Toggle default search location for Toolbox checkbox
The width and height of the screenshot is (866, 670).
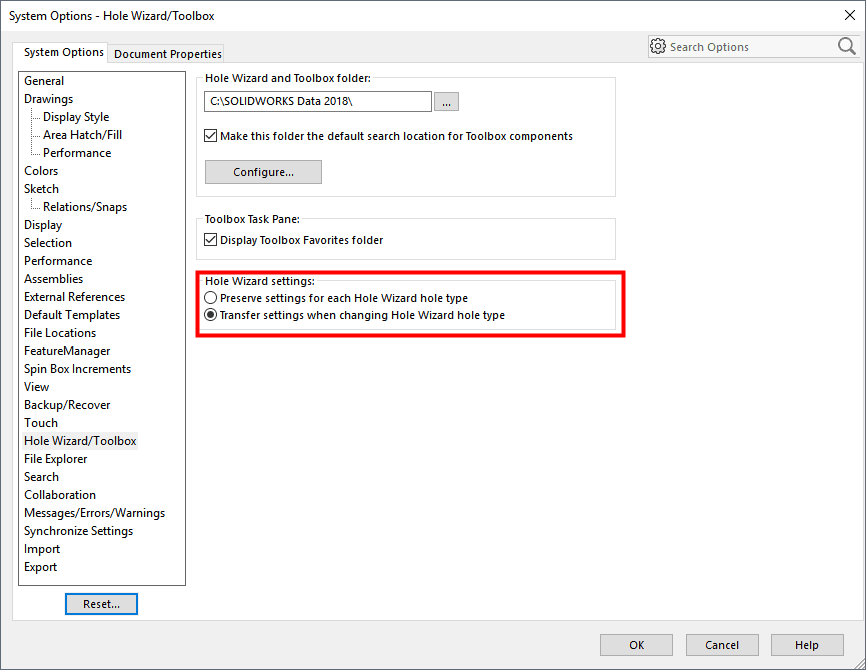click(210, 136)
